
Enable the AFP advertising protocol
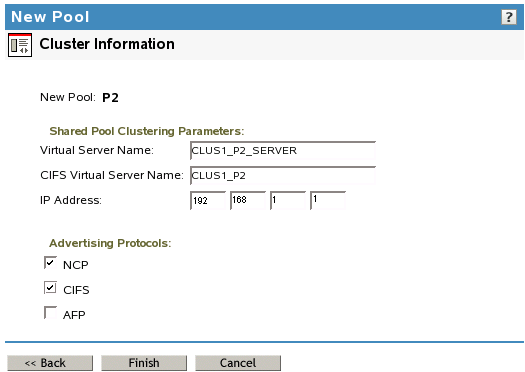(50, 312)
